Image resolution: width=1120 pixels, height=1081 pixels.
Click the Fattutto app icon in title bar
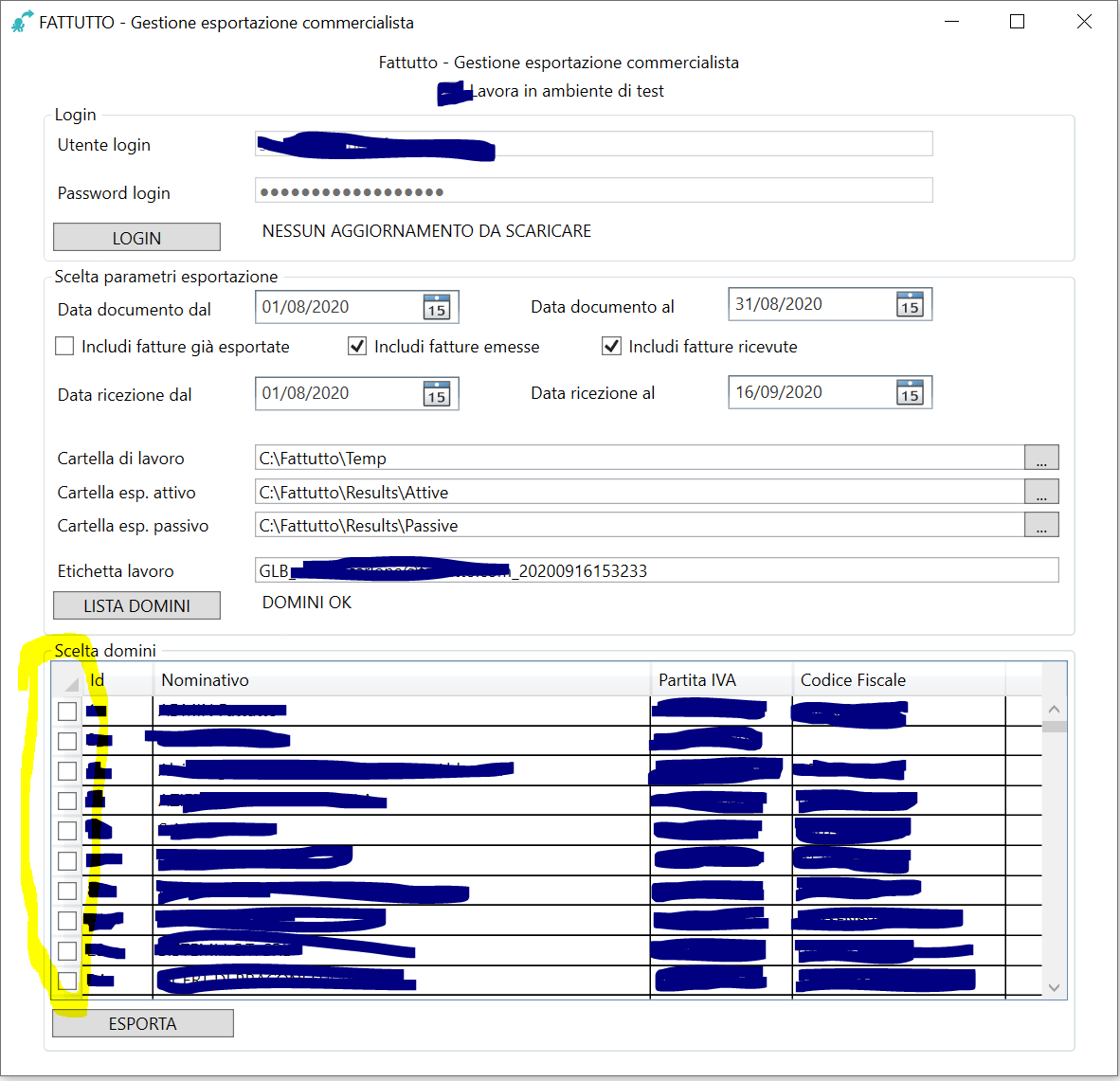22,22
